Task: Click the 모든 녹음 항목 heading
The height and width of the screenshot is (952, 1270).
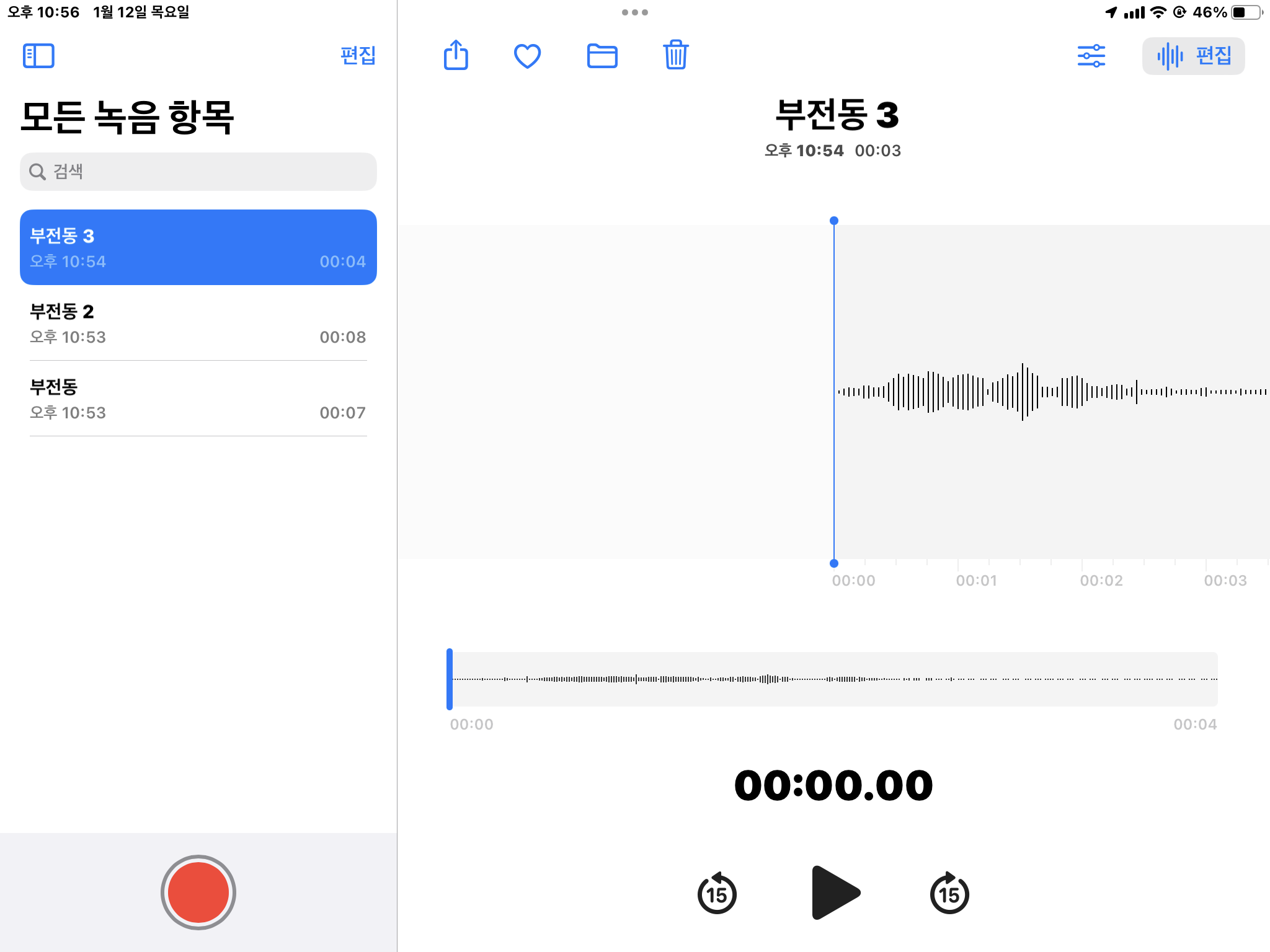Action: (127, 117)
